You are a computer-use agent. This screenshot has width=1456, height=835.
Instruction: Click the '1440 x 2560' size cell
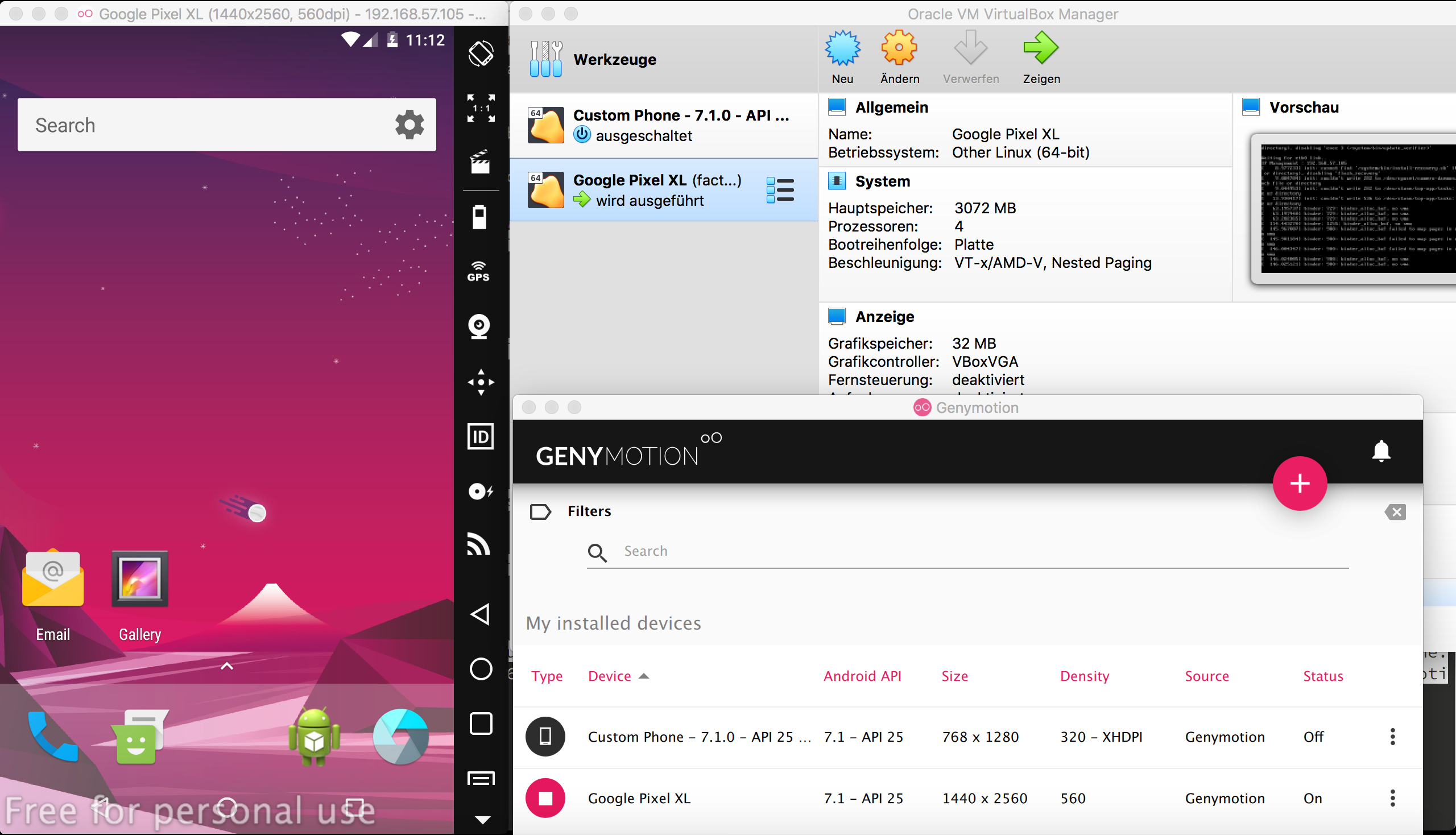click(985, 798)
